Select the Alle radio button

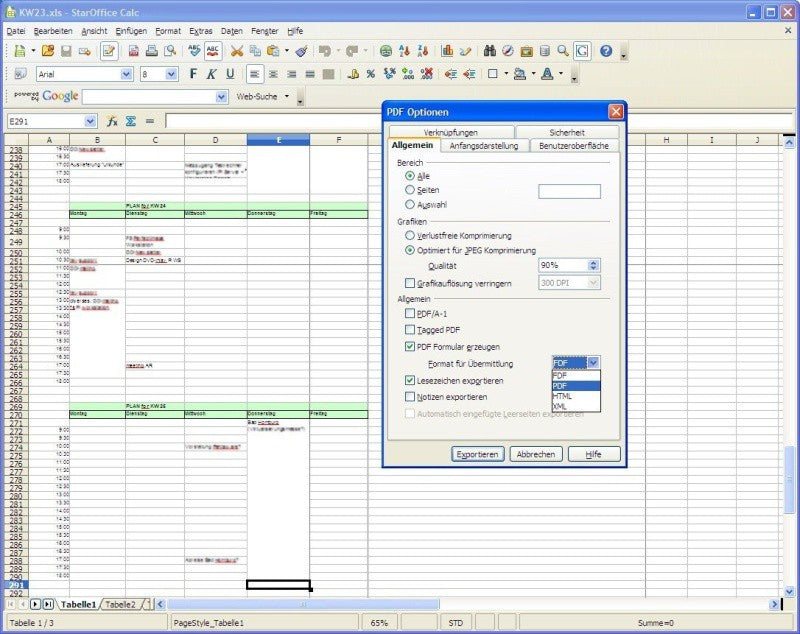(x=410, y=176)
